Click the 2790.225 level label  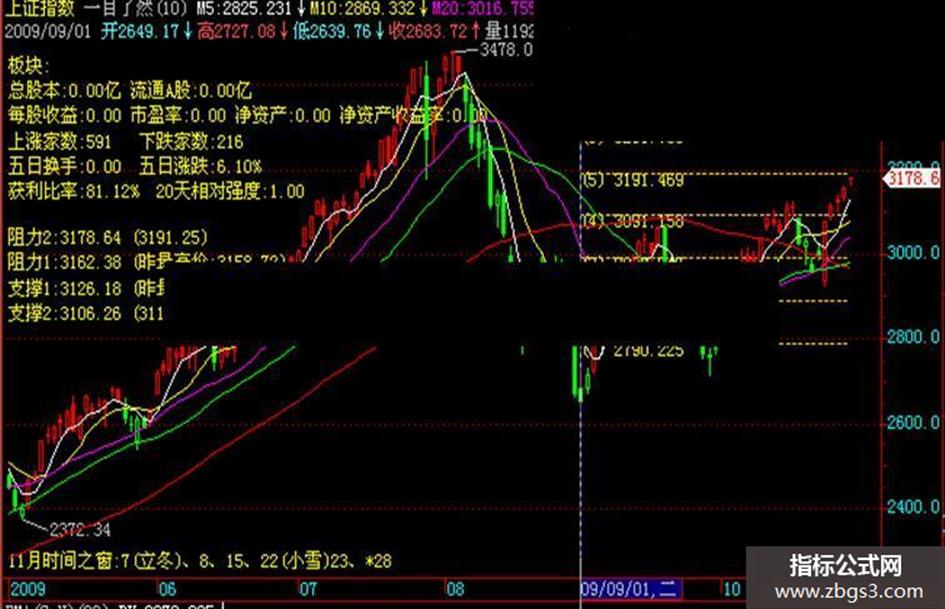click(x=648, y=350)
